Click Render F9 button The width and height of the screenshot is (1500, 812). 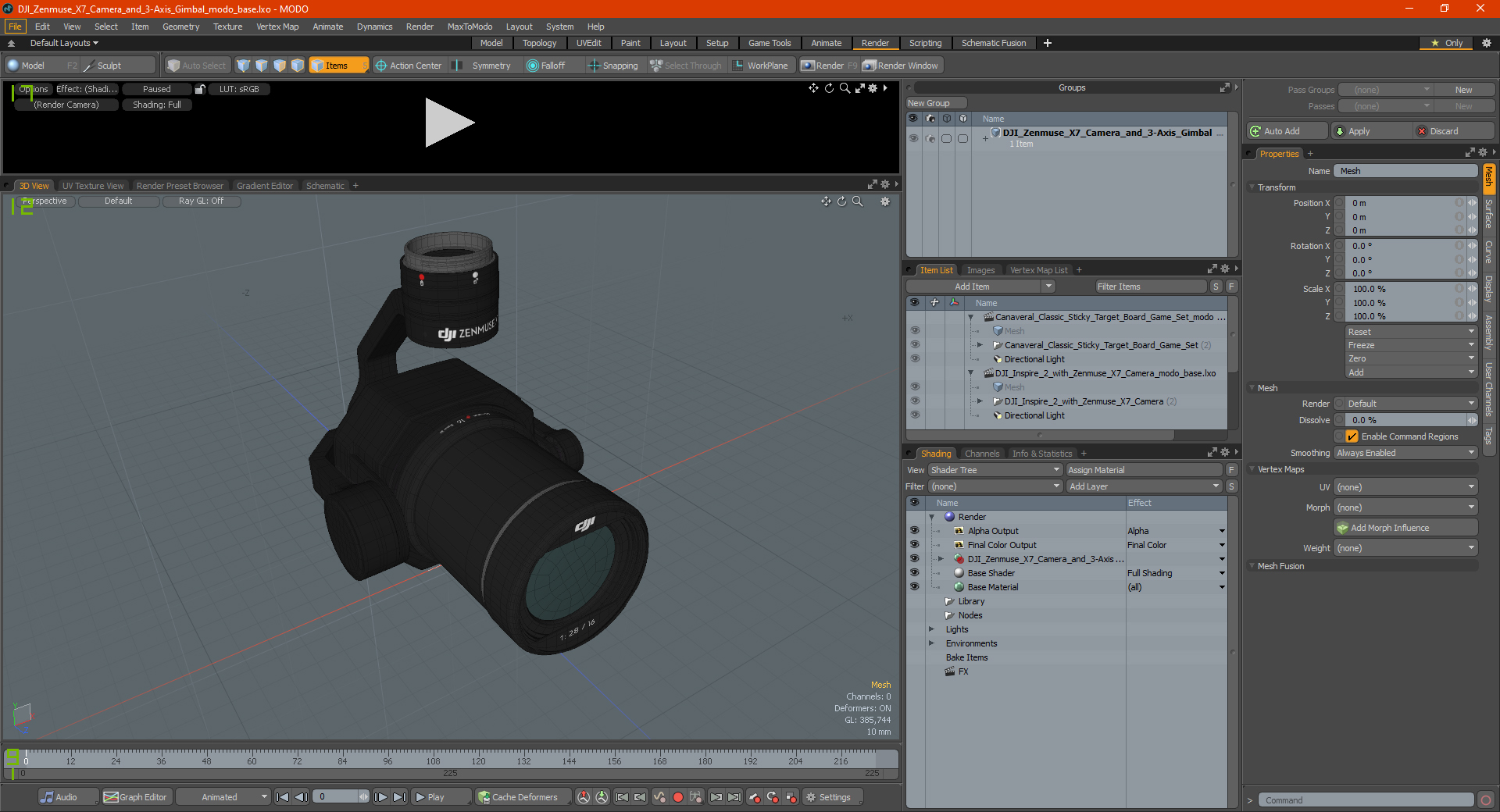pyautogui.click(x=829, y=66)
